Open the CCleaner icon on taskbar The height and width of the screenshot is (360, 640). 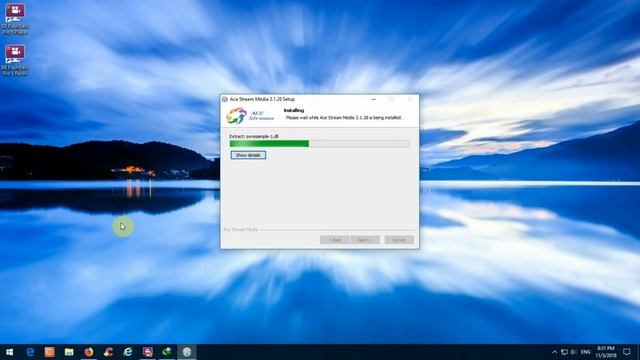pos(108,352)
